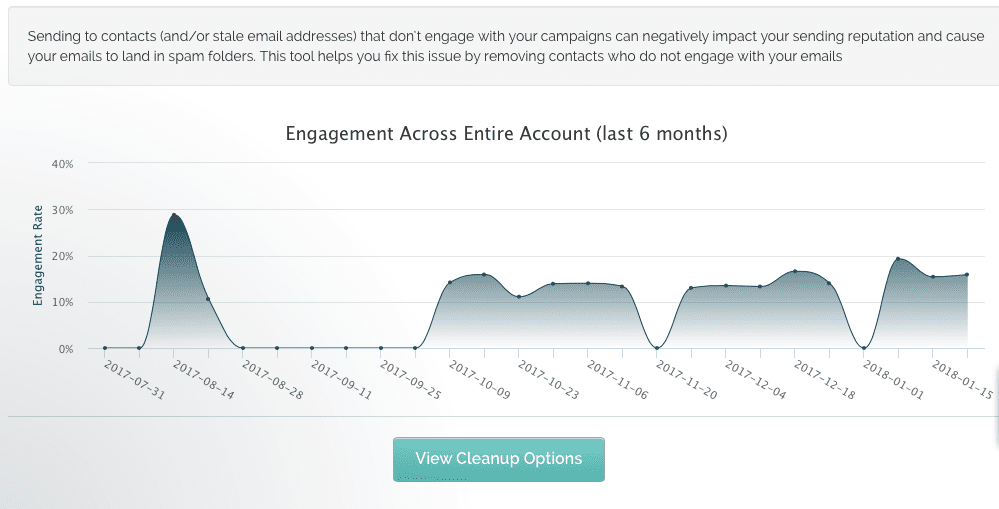Click the 2017-08-28 data point at 0%

242,348
